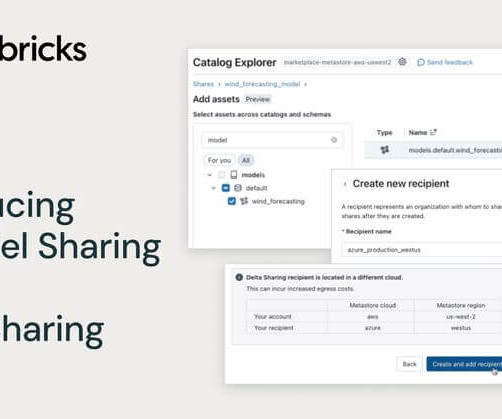Screen dimensions: 502x419
Task: Select the All filter tab
Action: tap(246, 160)
